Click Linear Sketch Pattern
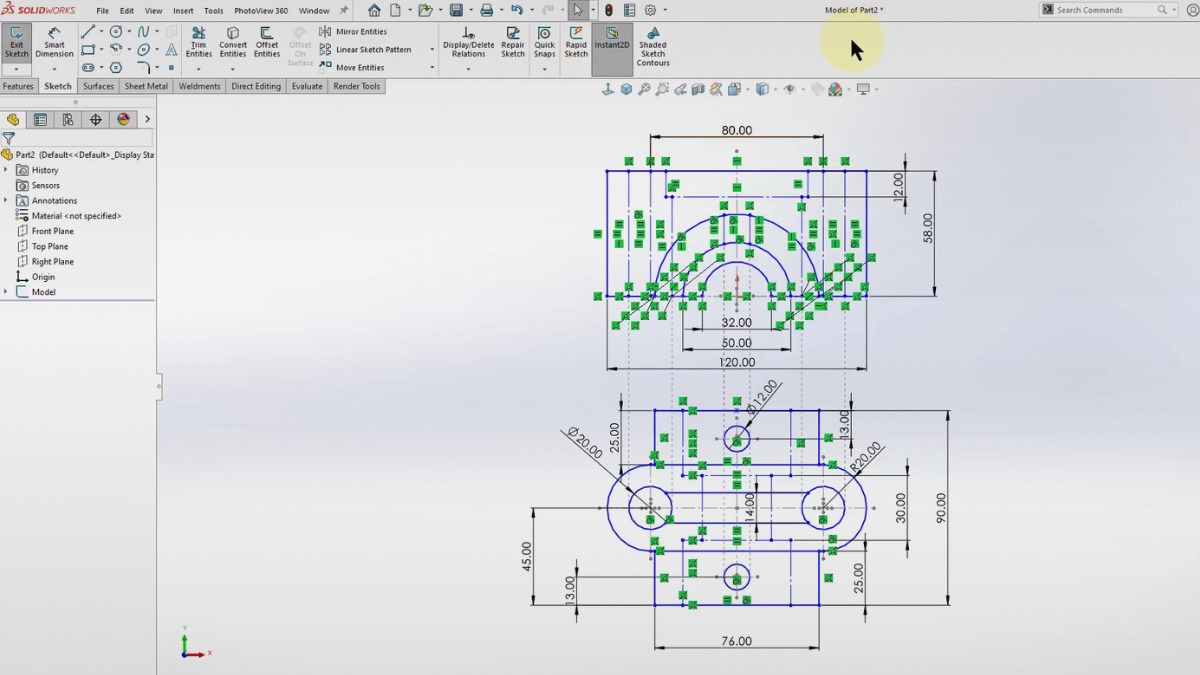1200x675 pixels. 365,50
